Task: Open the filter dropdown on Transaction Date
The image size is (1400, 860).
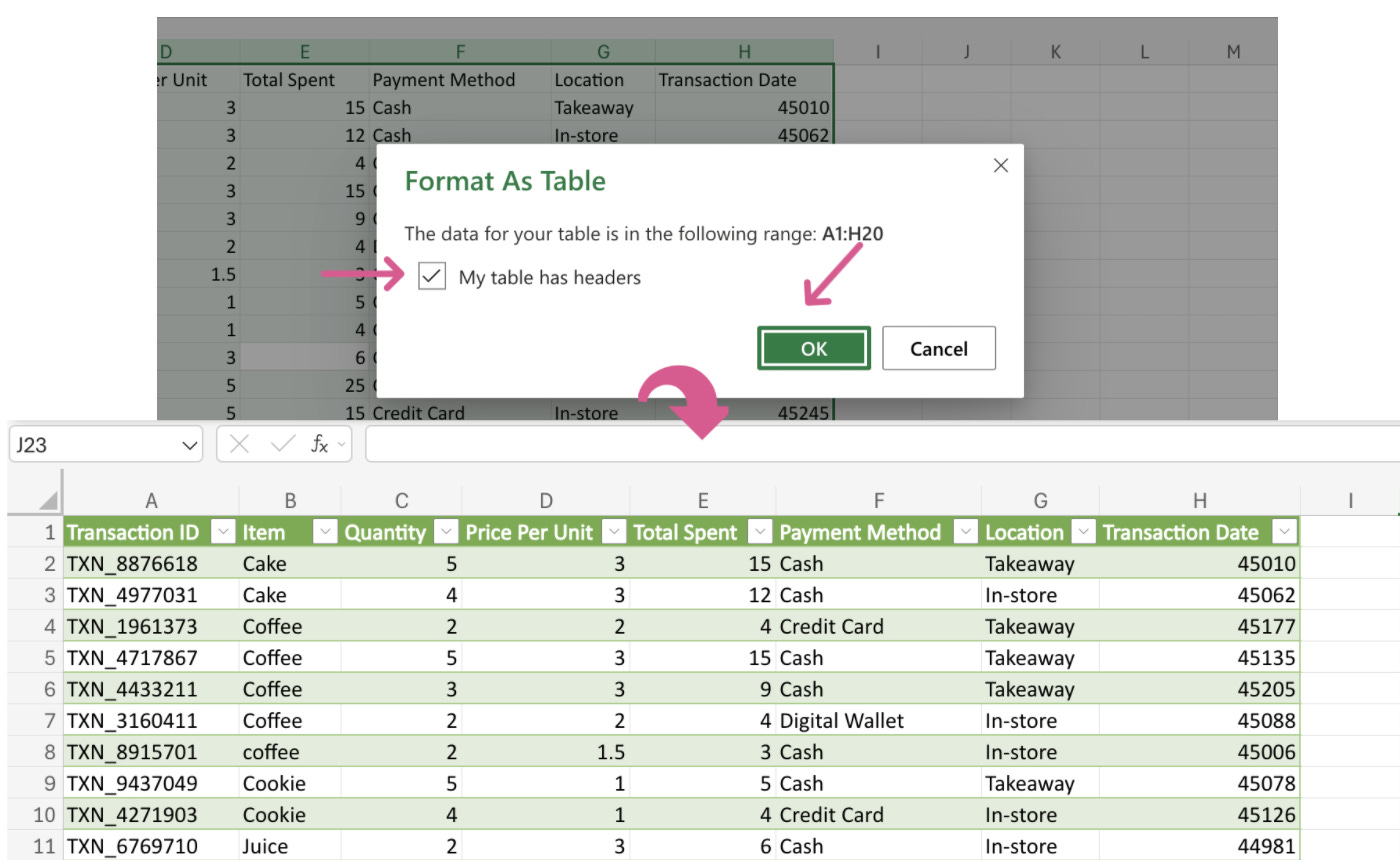Action: click(x=1285, y=532)
